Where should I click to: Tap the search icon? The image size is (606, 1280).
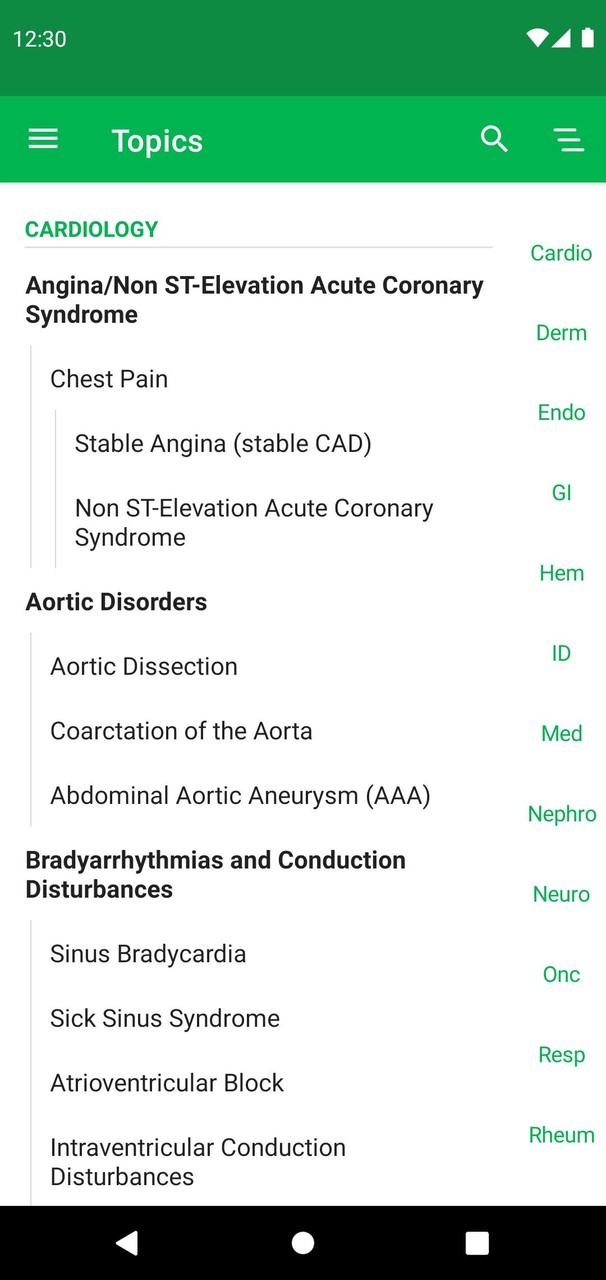[494, 139]
